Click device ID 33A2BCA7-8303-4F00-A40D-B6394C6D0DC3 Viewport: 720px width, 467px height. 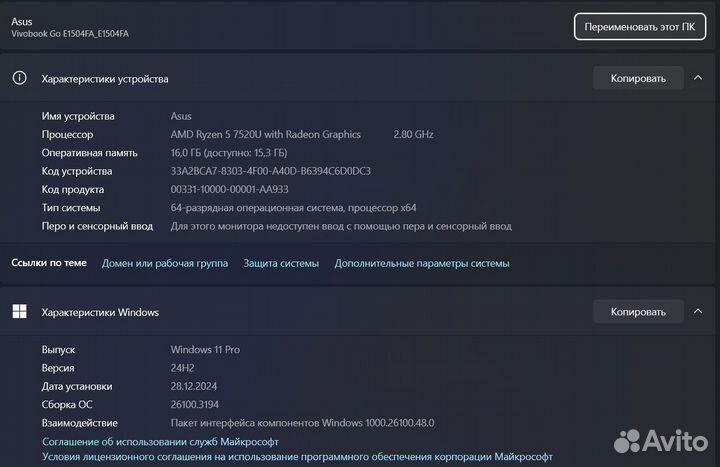point(270,171)
